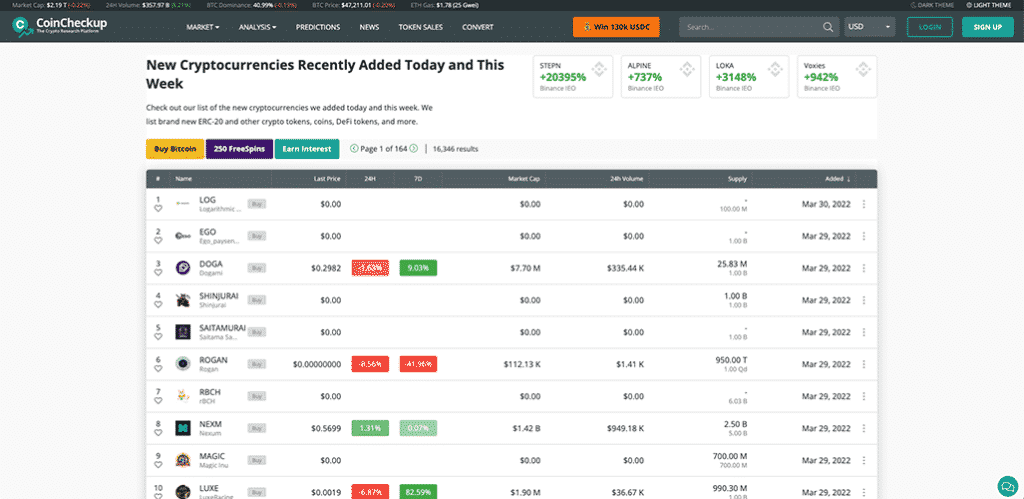
Task: Click the SIGN UP button
Action: tap(987, 27)
